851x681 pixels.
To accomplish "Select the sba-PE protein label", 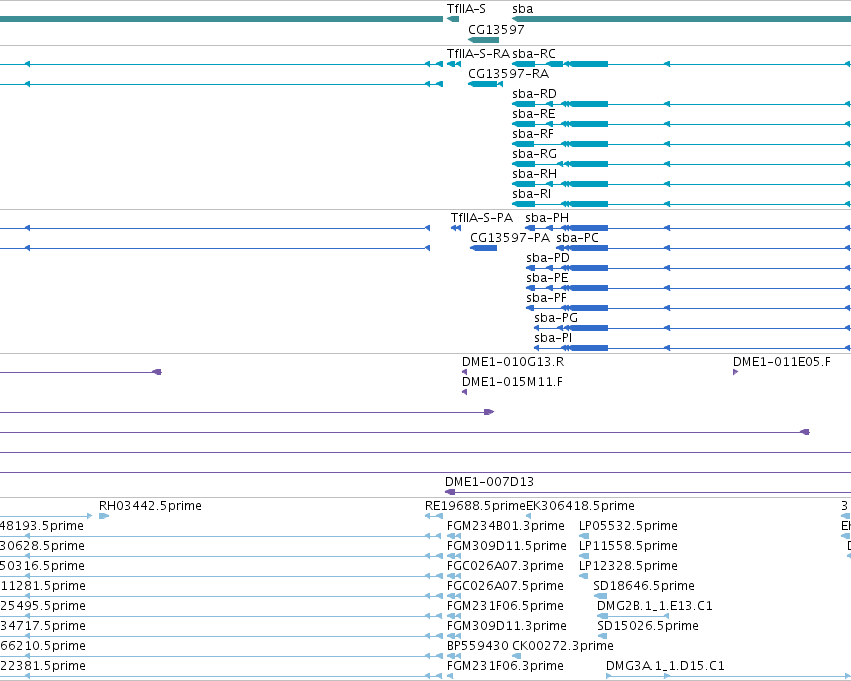I will click(547, 278).
